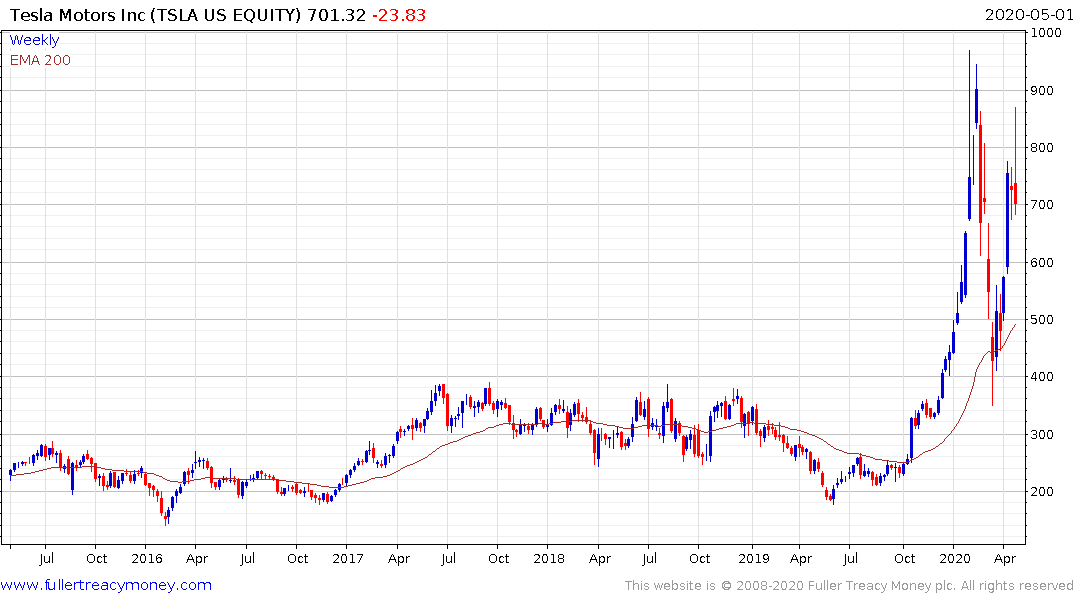Click the 2019 year axis label
1075x600 pixels.
coord(753,558)
